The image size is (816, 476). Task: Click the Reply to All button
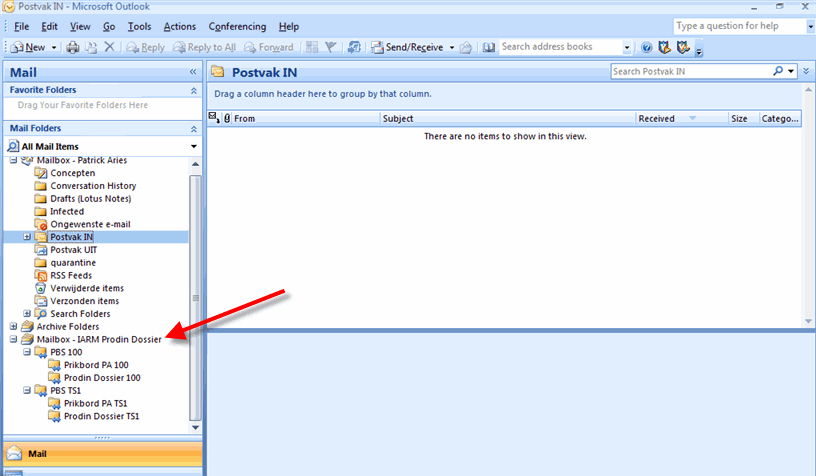coord(205,47)
